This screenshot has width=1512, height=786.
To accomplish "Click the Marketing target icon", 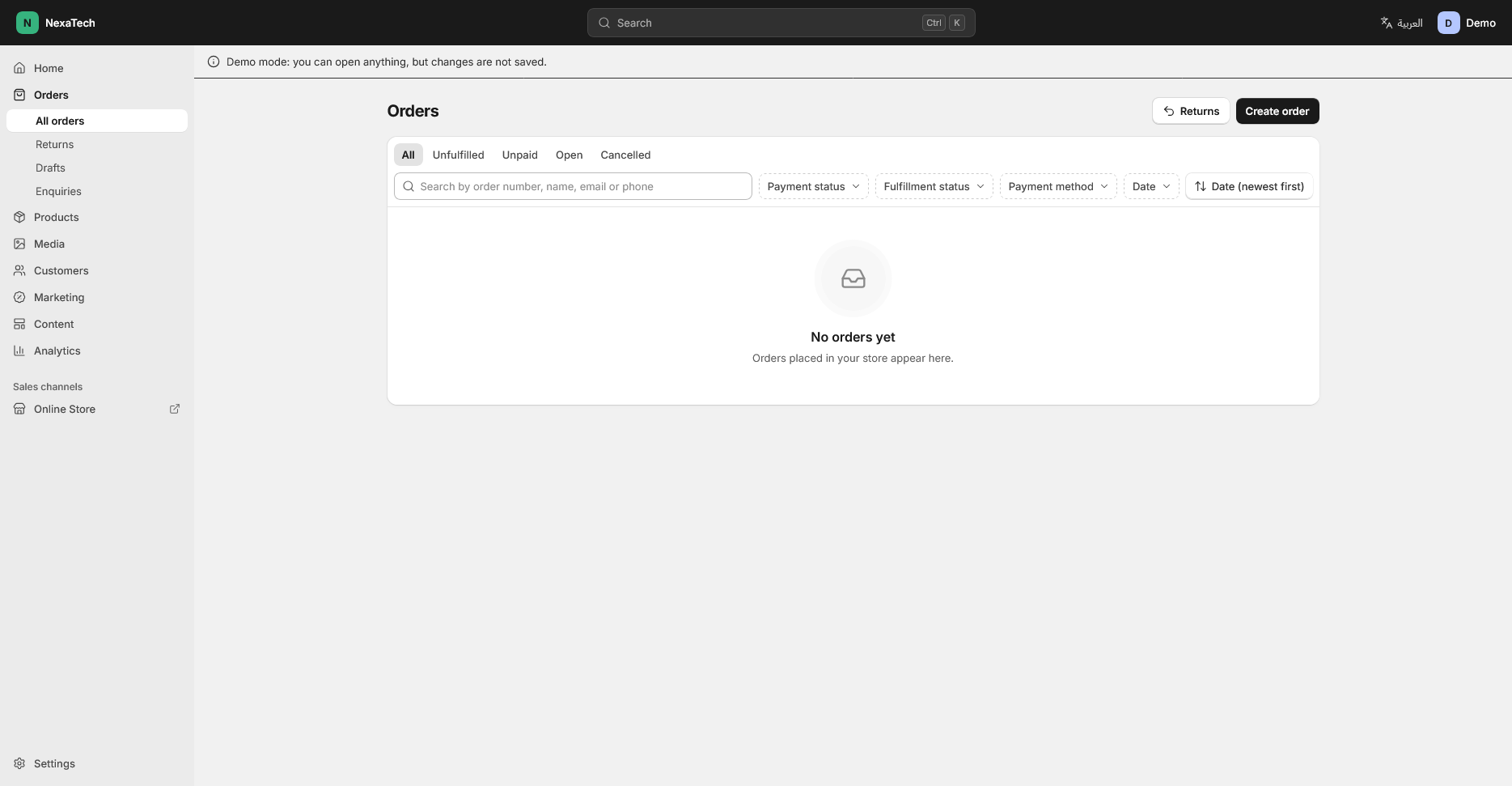I will pyautogui.click(x=19, y=297).
